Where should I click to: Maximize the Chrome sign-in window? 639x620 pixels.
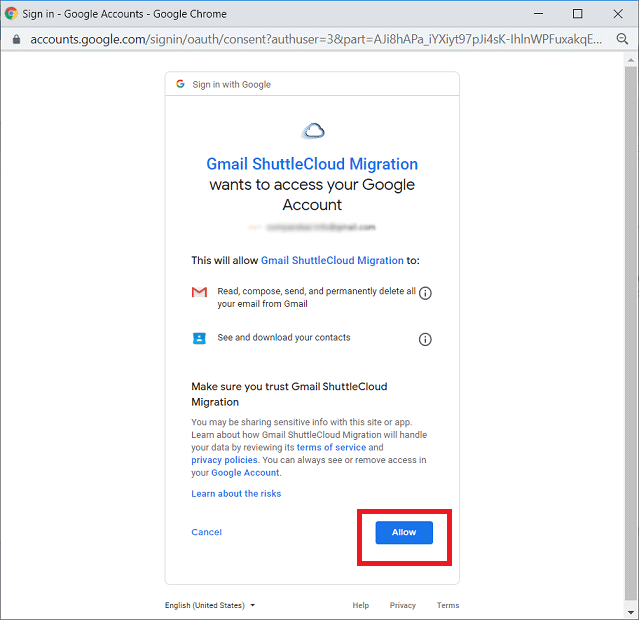(577, 13)
